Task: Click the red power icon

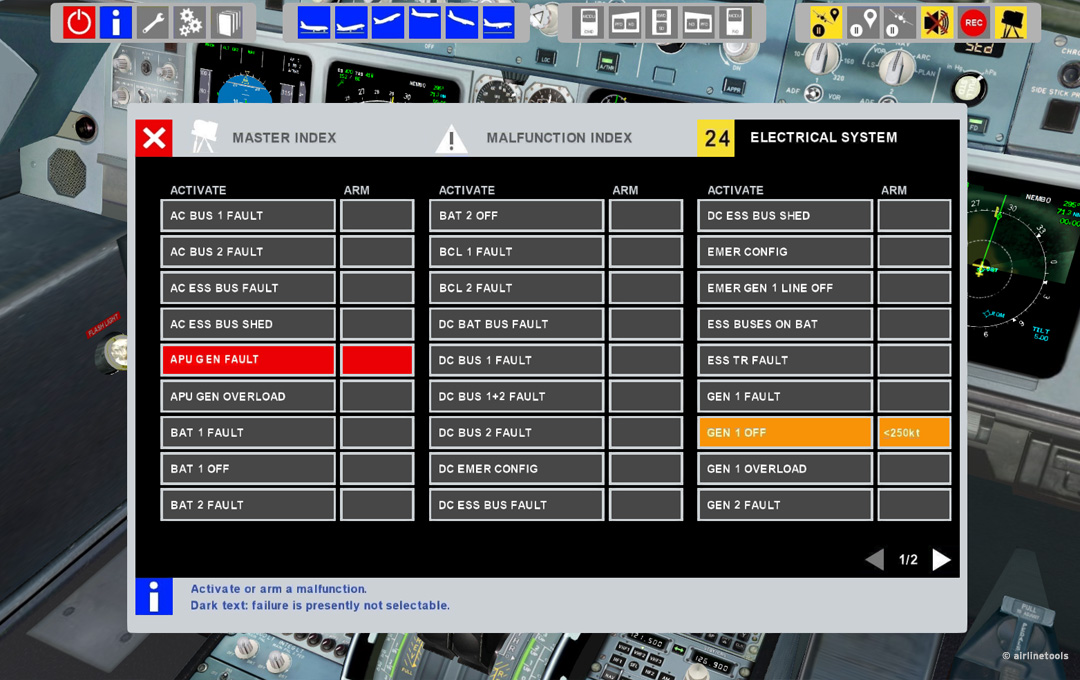Action: 79,22
